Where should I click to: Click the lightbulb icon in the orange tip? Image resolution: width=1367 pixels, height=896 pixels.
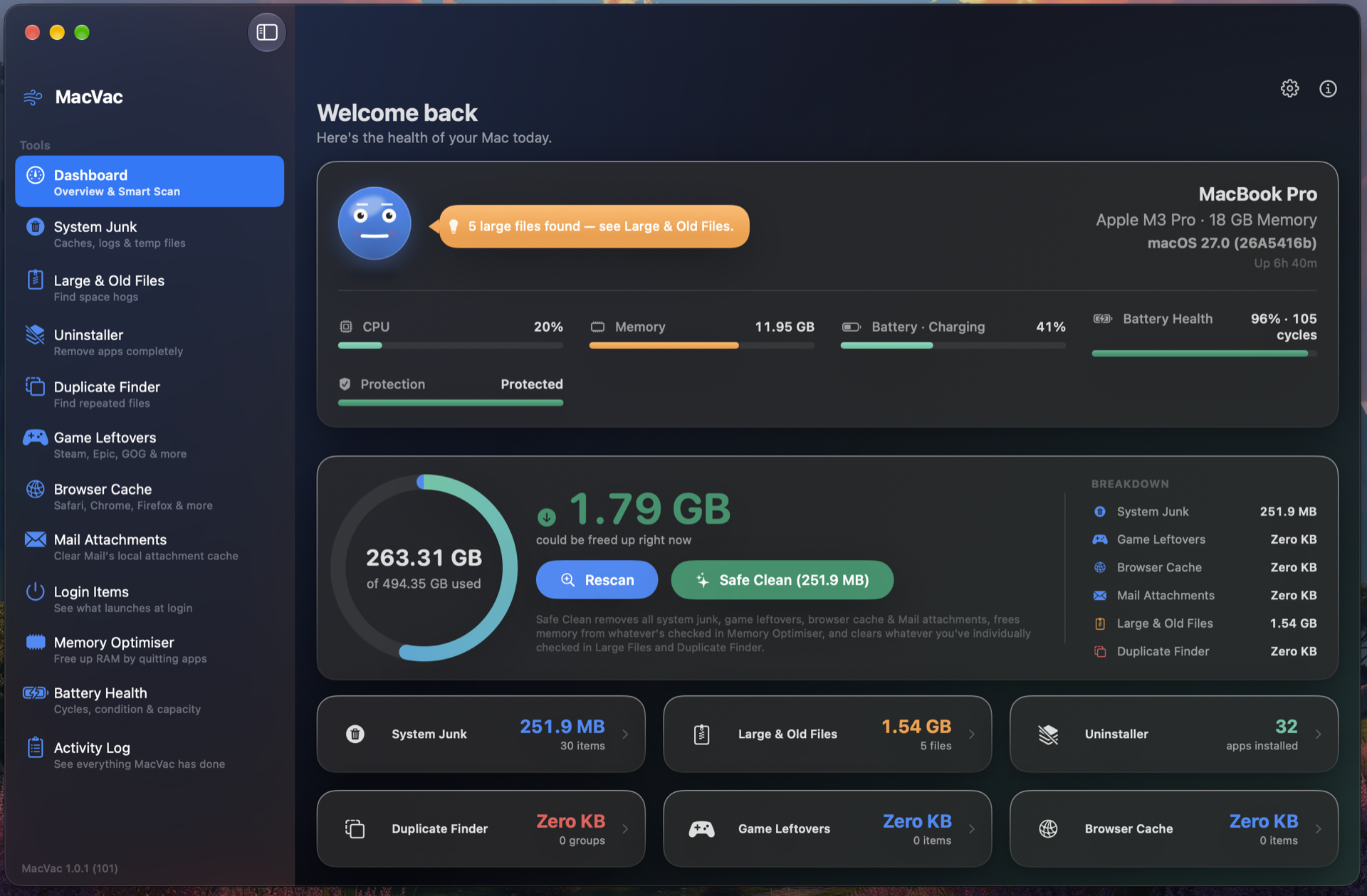[x=454, y=226]
